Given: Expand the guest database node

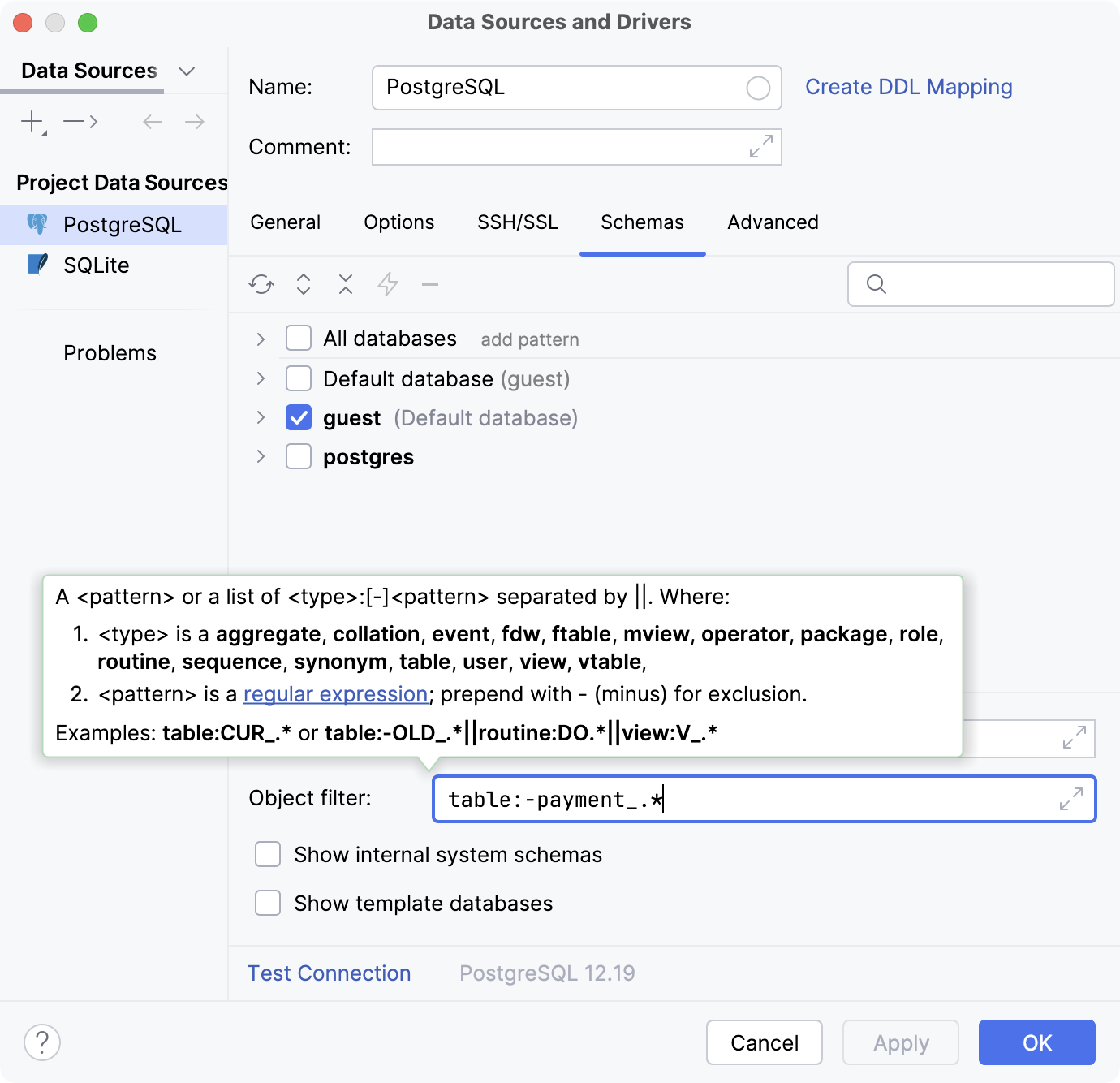Looking at the screenshot, I should click(x=260, y=417).
